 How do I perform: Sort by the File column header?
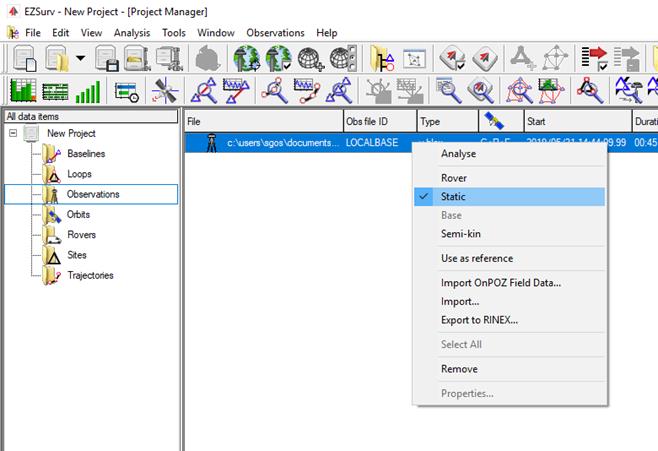pos(264,121)
